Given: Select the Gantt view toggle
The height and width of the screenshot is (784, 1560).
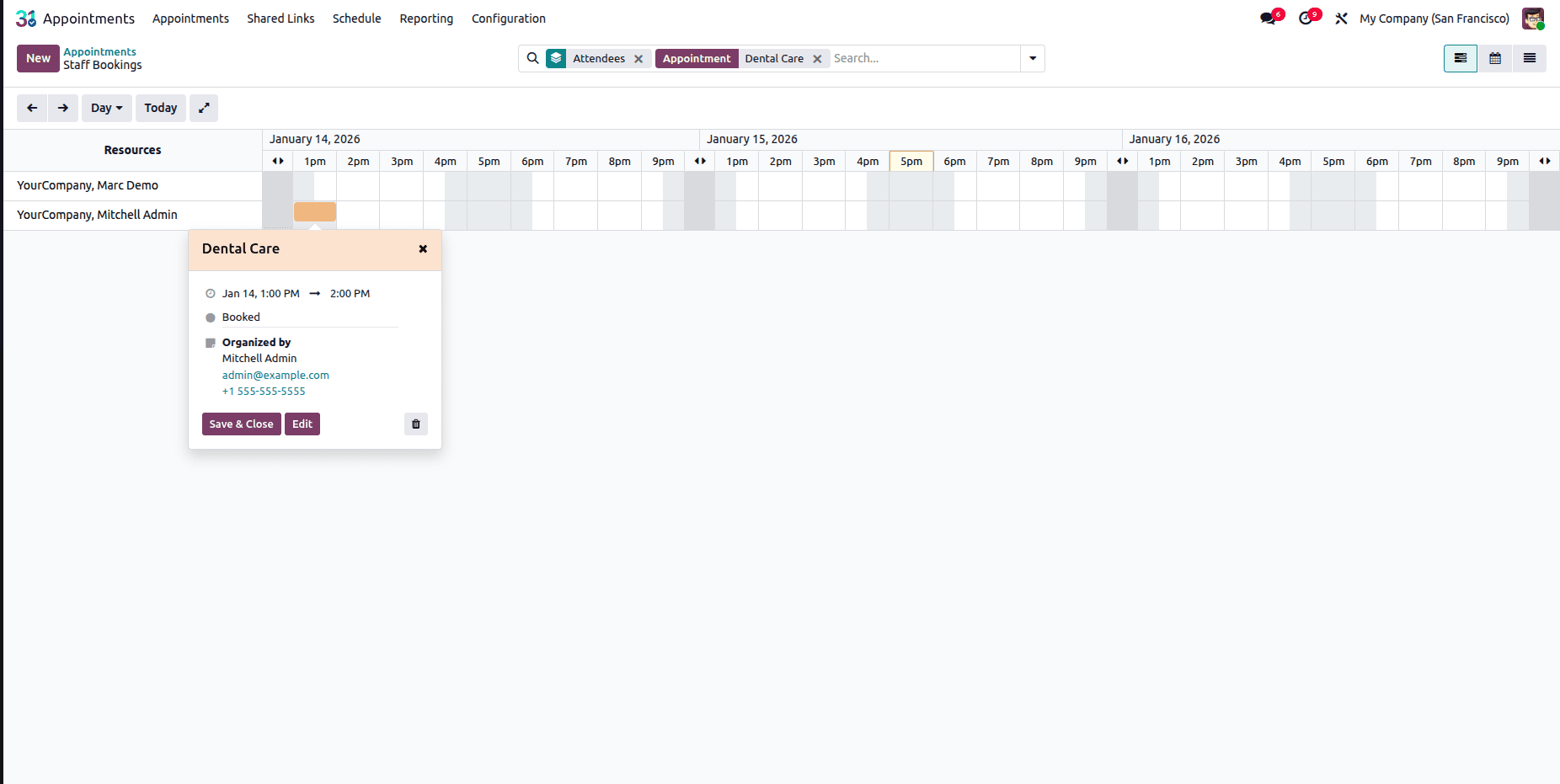Looking at the screenshot, I should (x=1460, y=58).
